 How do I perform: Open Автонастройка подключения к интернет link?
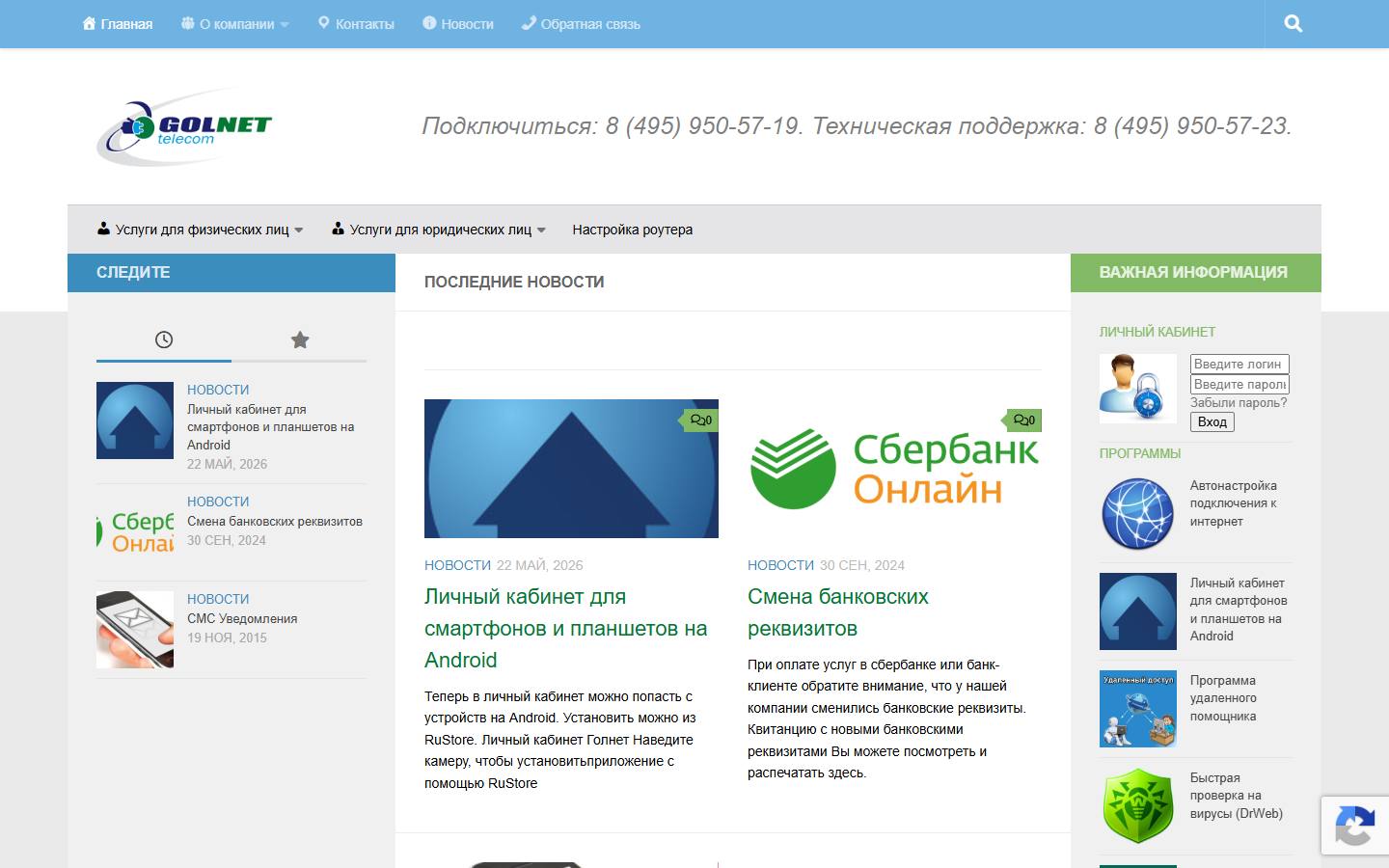pos(1234,503)
